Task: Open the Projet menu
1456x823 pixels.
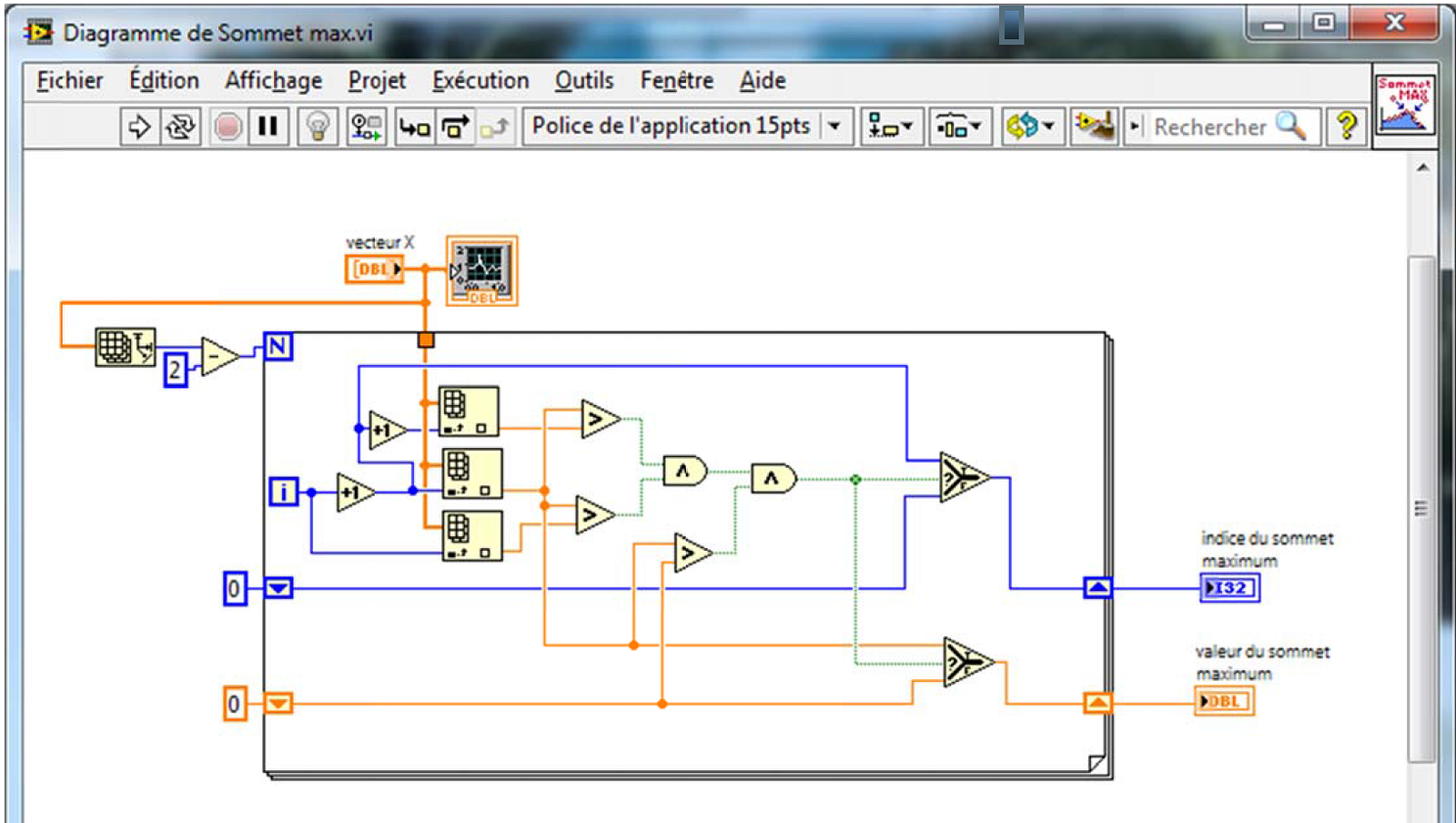Action: point(377,81)
